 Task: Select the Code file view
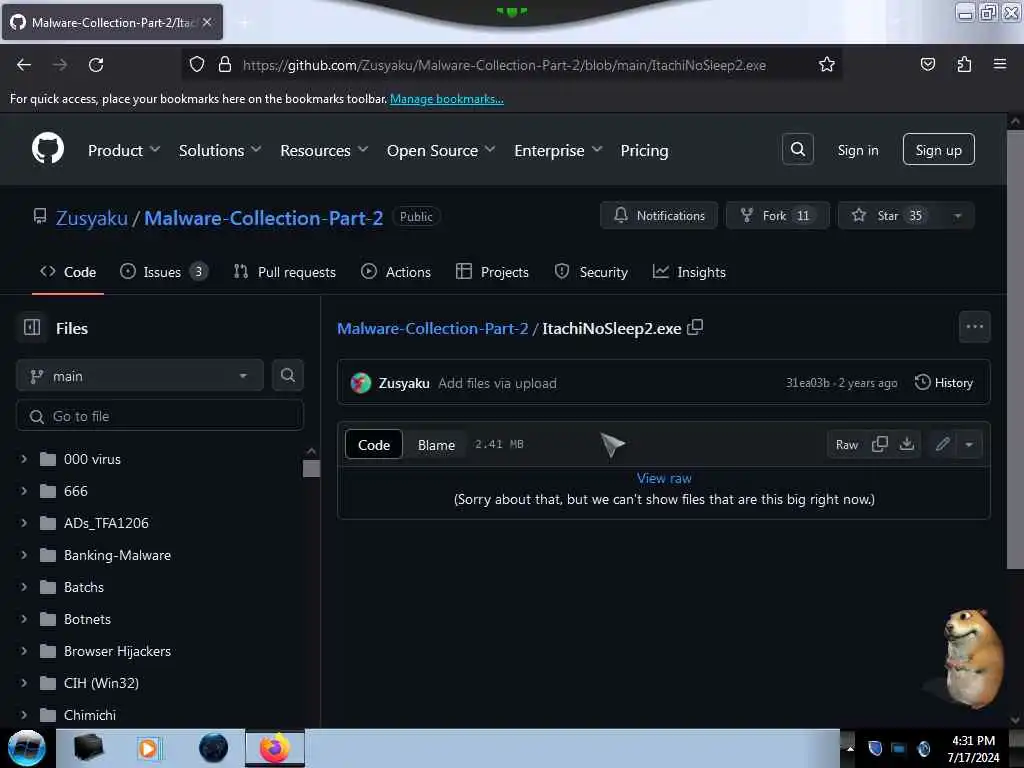374,445
